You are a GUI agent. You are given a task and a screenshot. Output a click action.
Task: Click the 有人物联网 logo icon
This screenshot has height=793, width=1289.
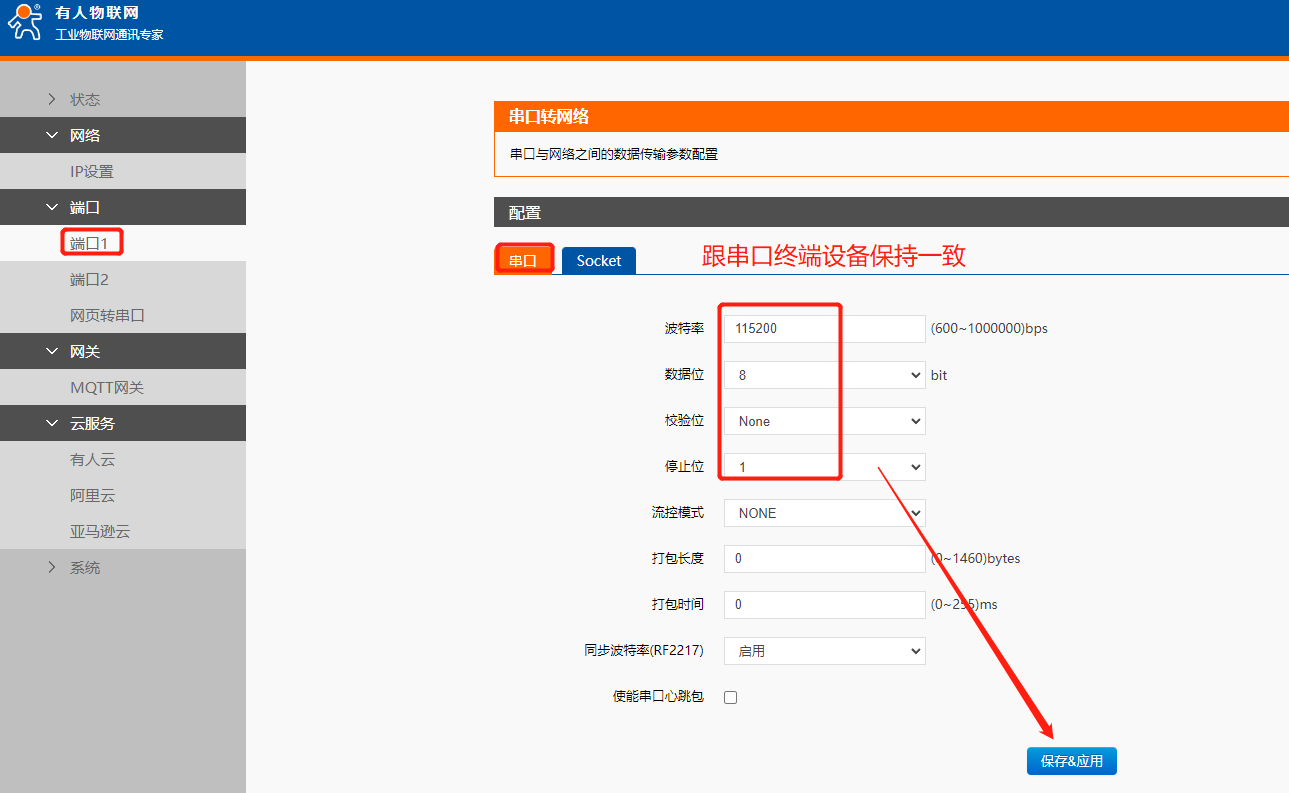25,22
